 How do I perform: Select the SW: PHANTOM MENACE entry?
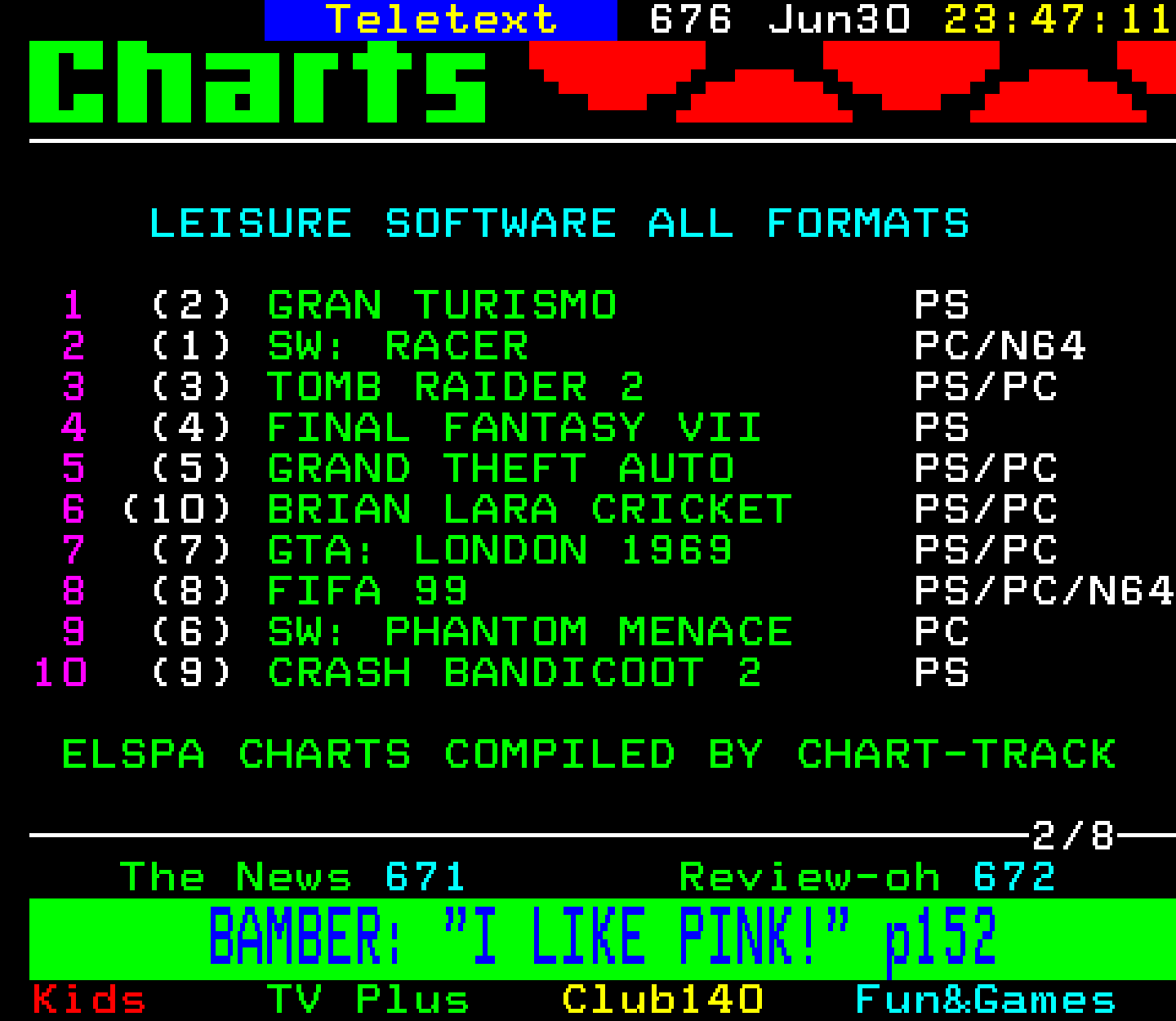coord(530,632)
